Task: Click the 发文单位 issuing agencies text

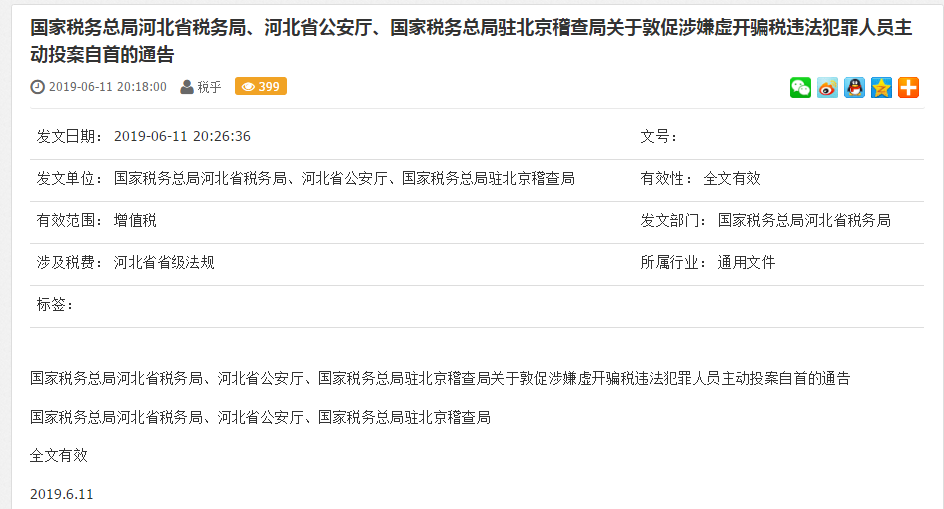Action: click(344, 178)
